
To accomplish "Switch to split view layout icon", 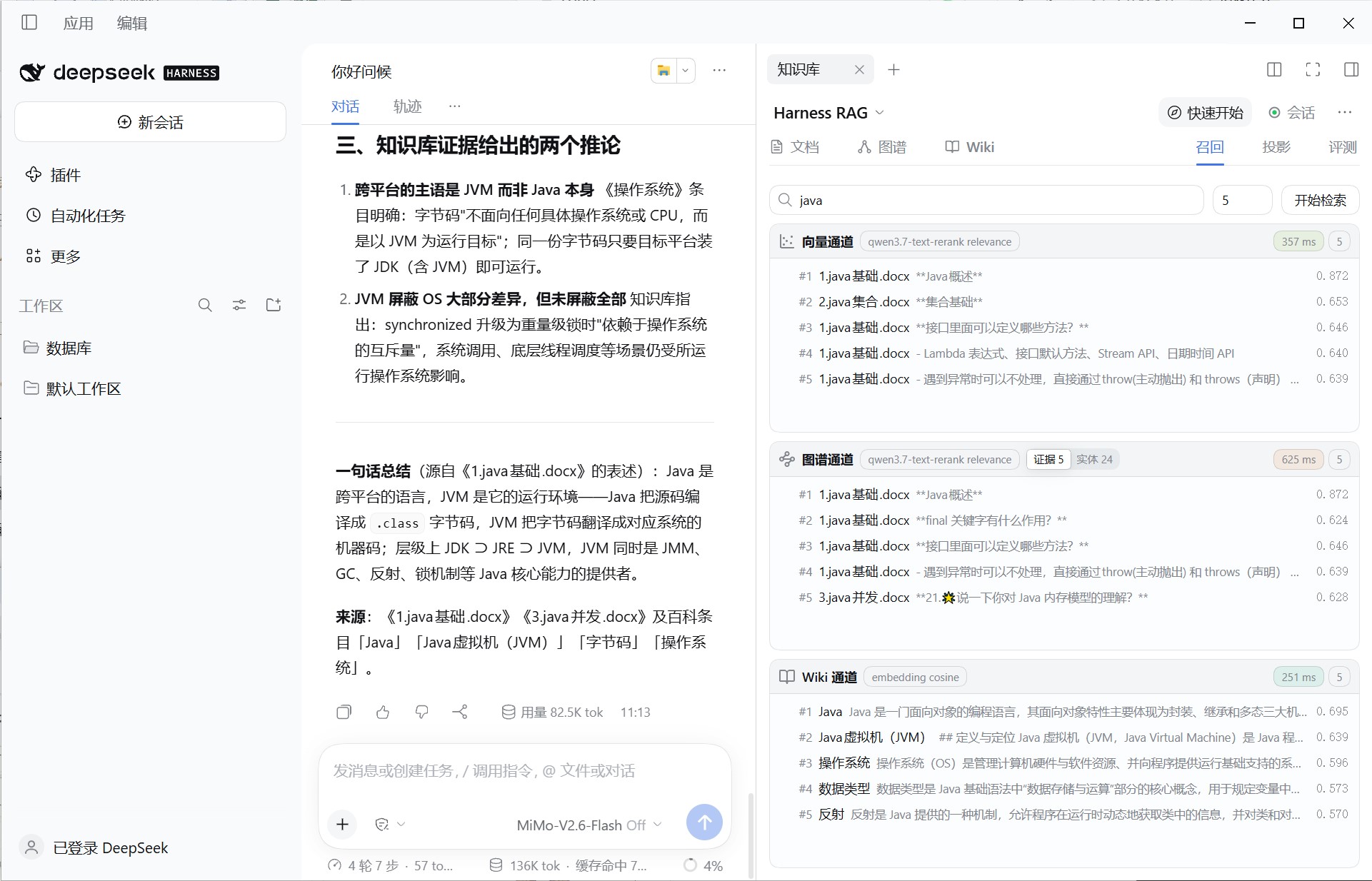I will (1274, 69).
